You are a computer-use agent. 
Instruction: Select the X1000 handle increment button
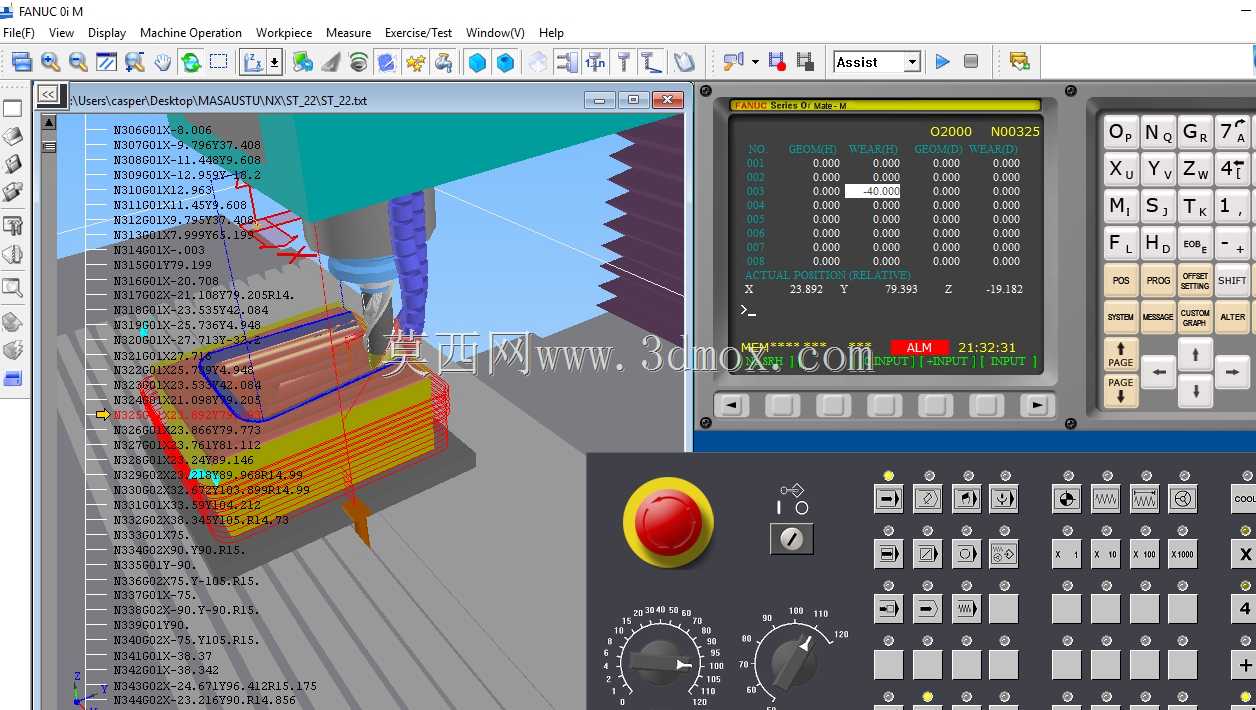tap(1183, 554)
